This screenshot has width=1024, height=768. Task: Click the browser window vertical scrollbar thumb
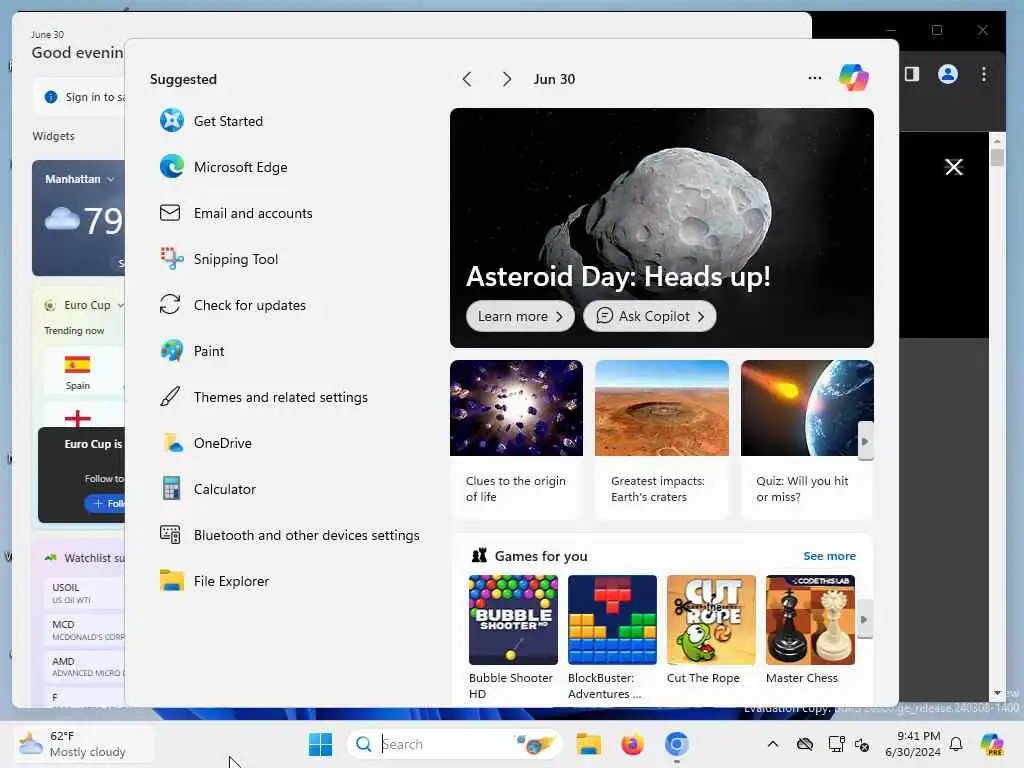point(997,157)
